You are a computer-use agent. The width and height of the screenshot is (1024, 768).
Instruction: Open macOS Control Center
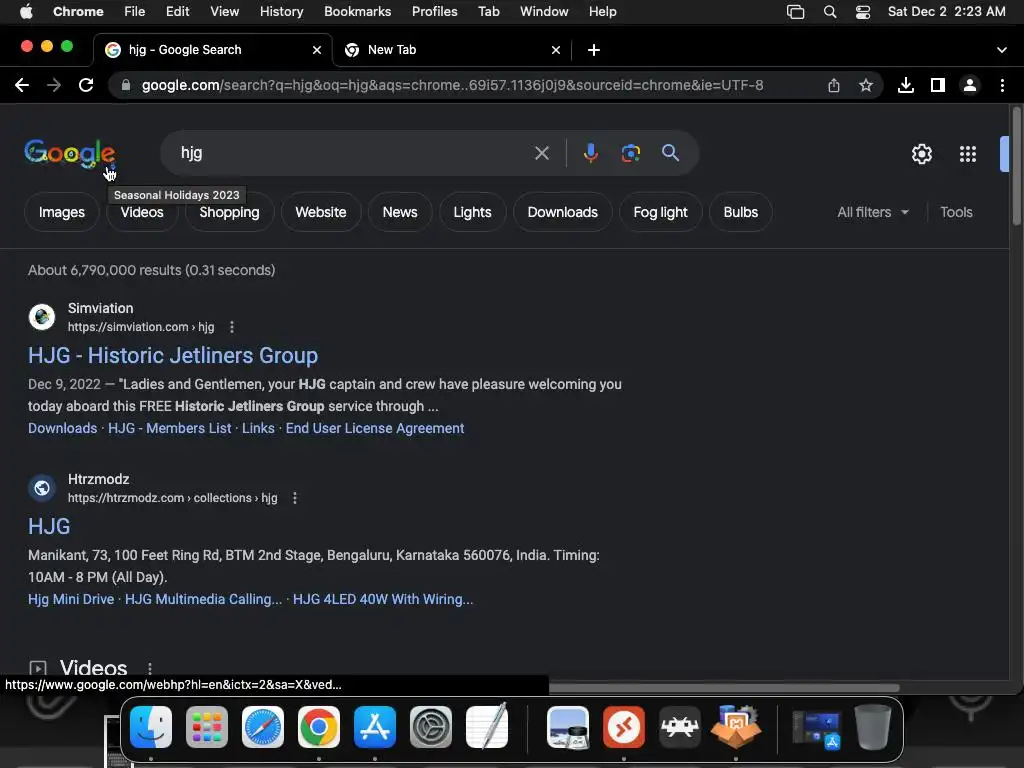(x=863, y=12)
